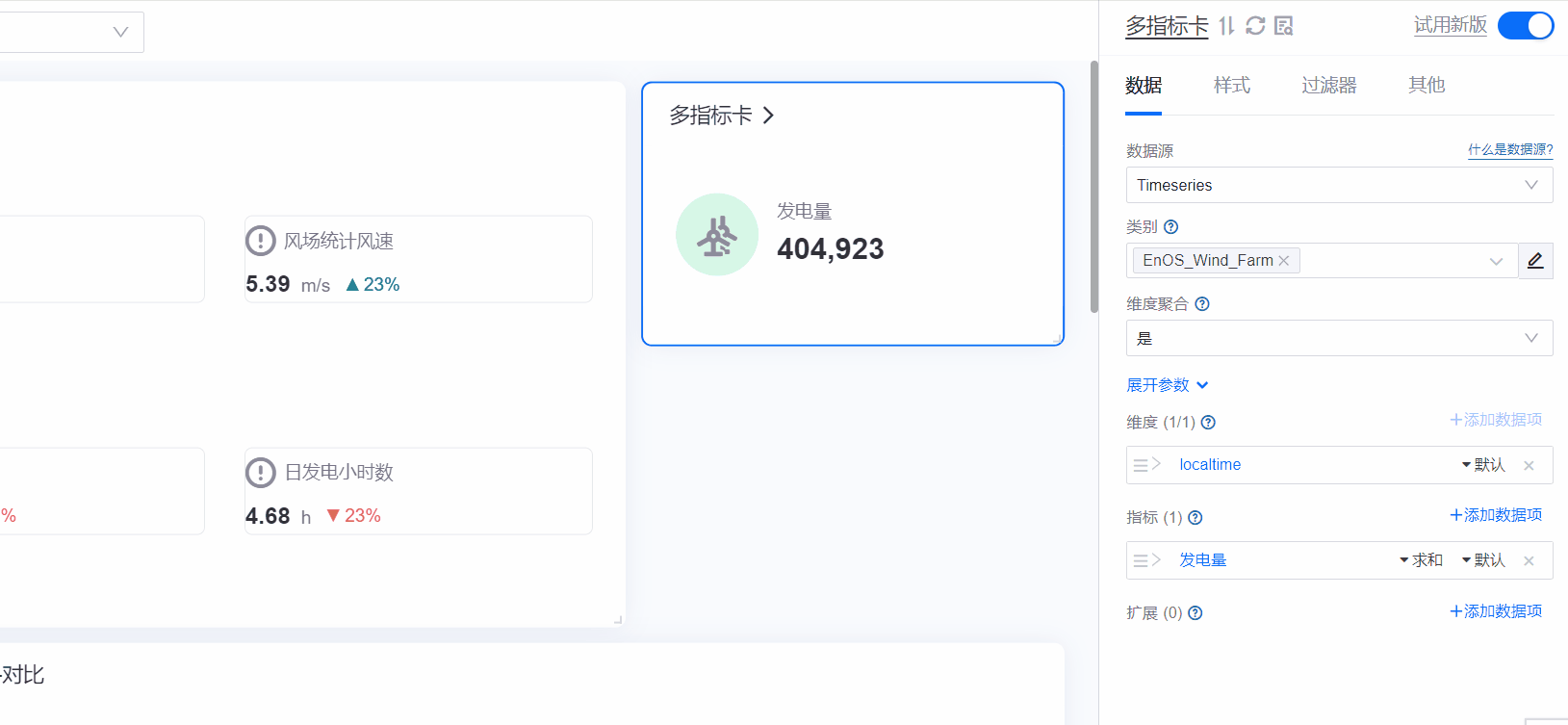The image size is (1568, 725).
Task: Click the wind turbine icon on card
Action: [717, 235]
